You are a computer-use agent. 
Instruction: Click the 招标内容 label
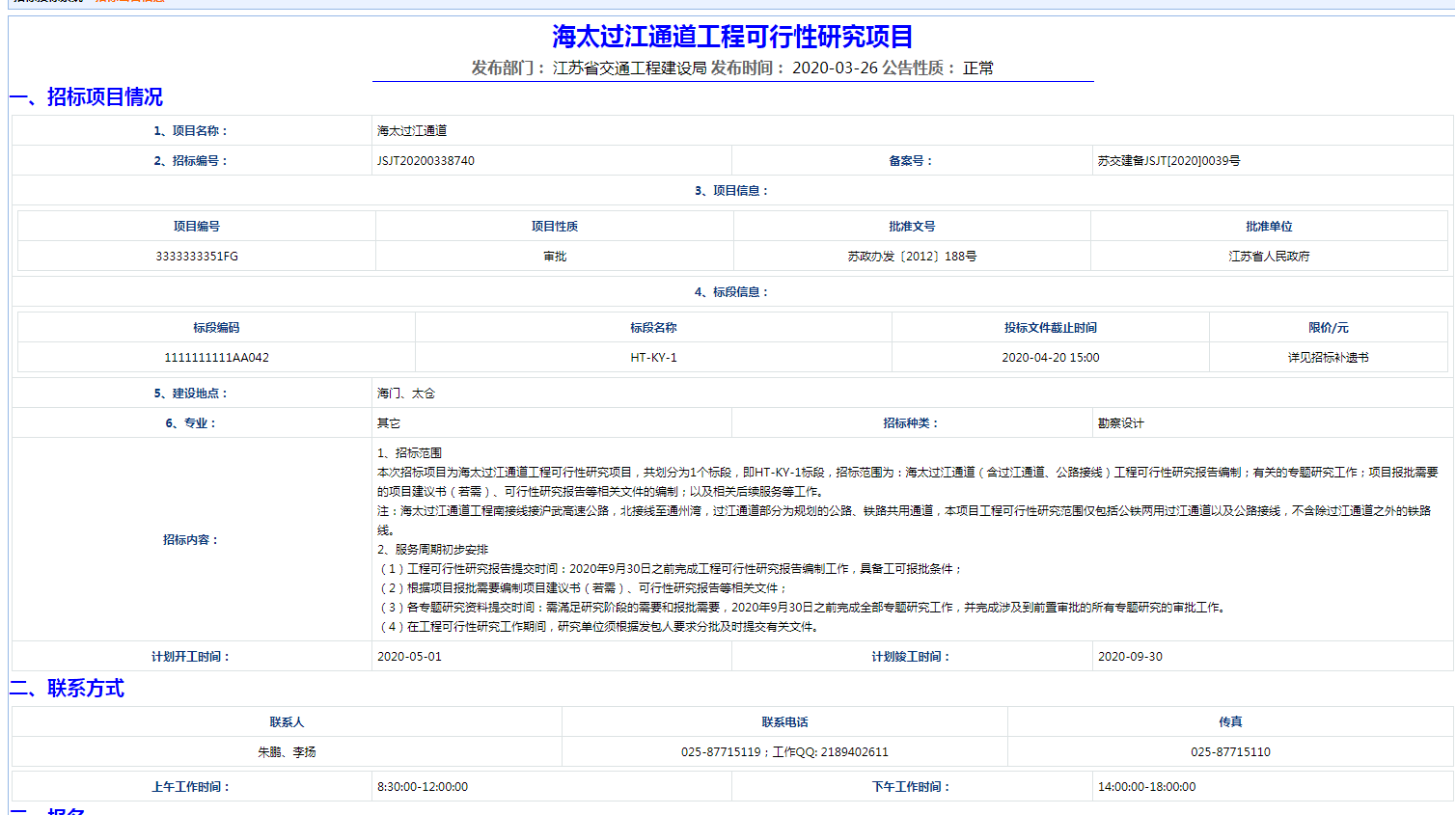click(x=191, y=540)
